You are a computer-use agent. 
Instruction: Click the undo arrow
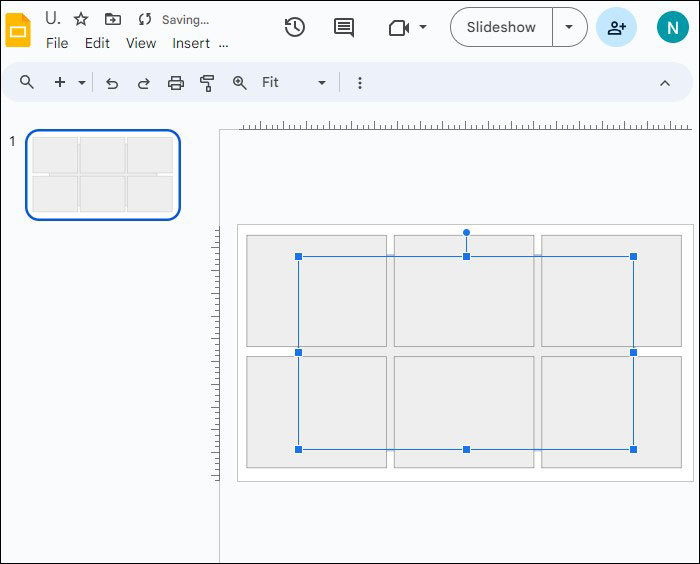pyautogui.click(x=112, y=83)
